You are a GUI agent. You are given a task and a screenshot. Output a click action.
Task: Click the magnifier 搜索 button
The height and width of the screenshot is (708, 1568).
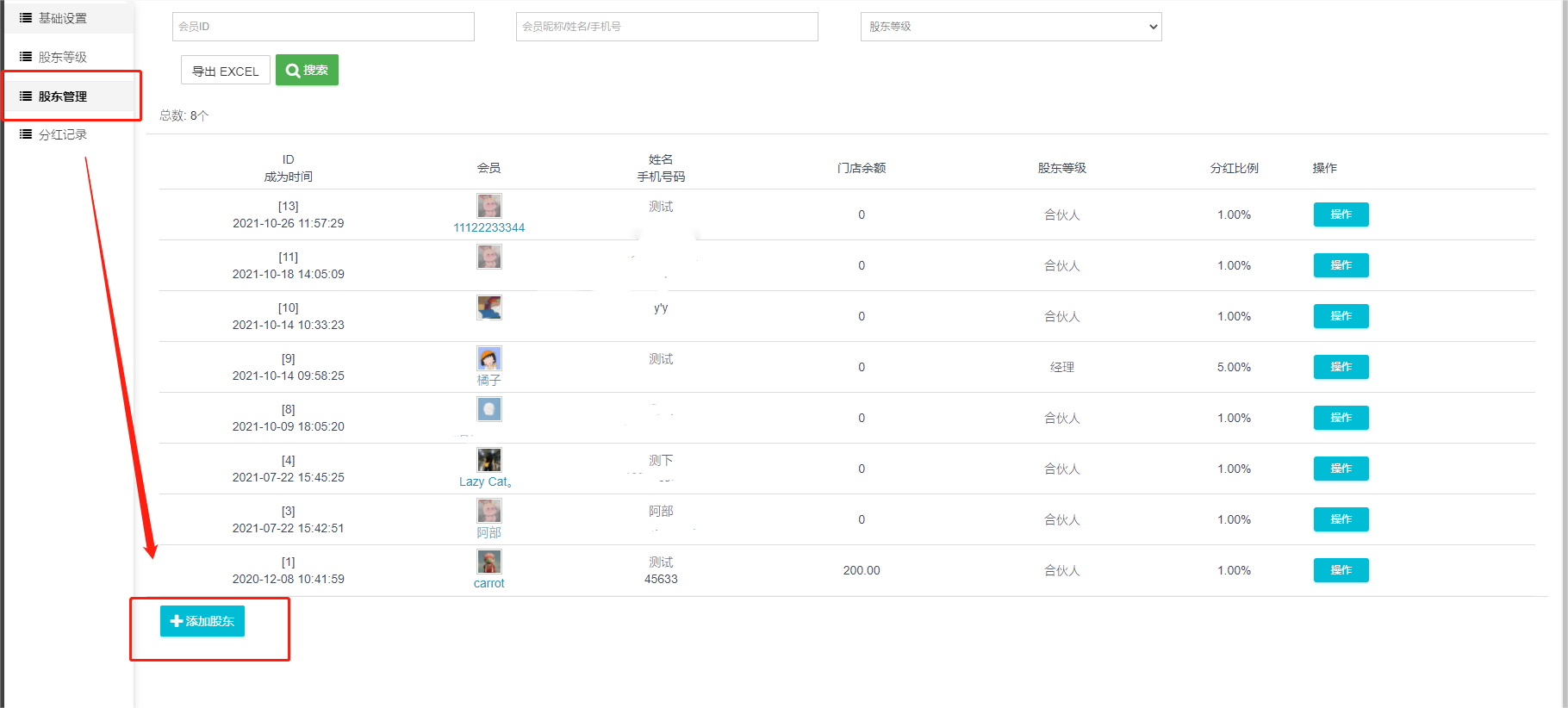click(x=307, y=70)
